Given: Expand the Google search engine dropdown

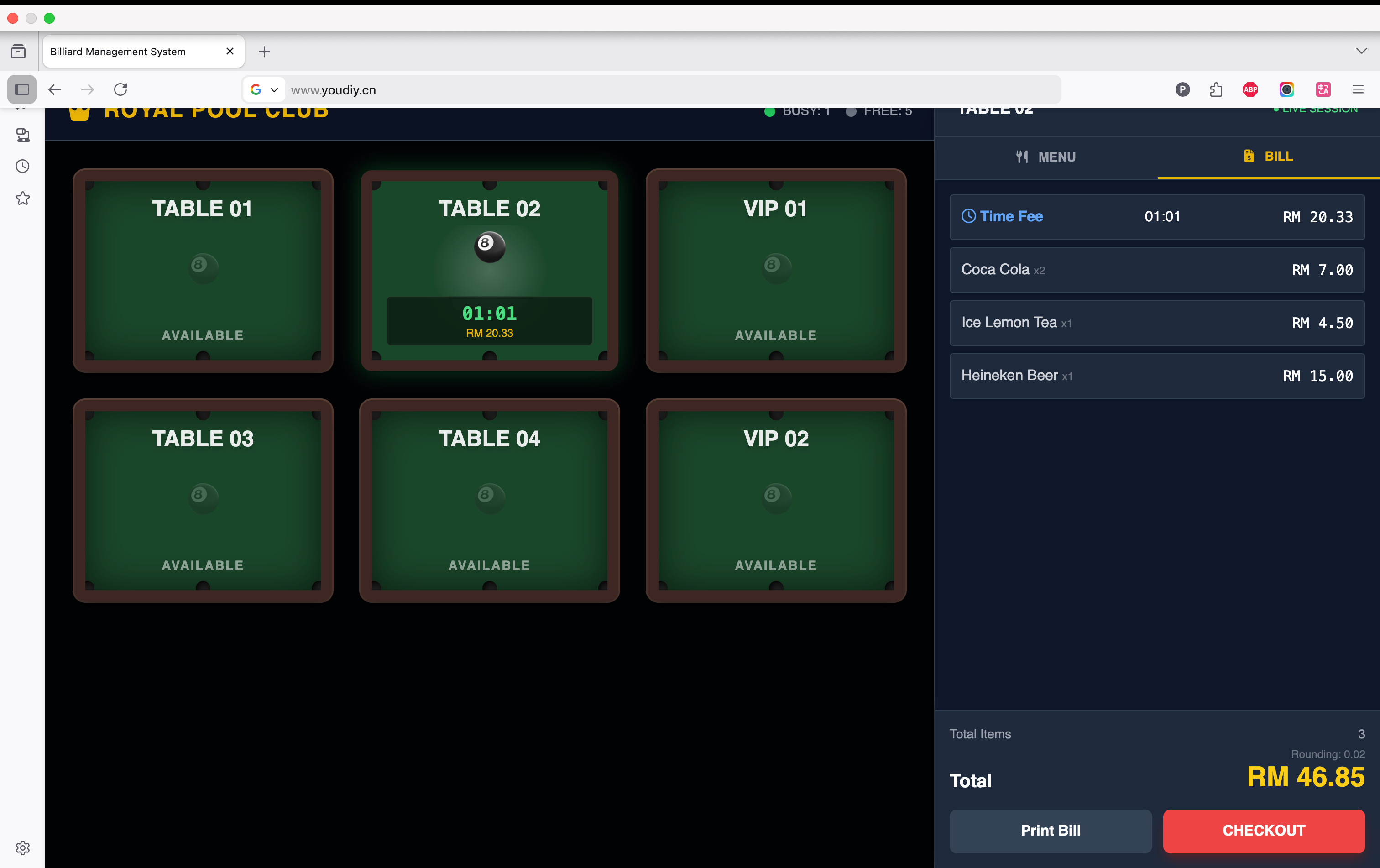Looking at the screenshot, I should click(x=264, y=90).
